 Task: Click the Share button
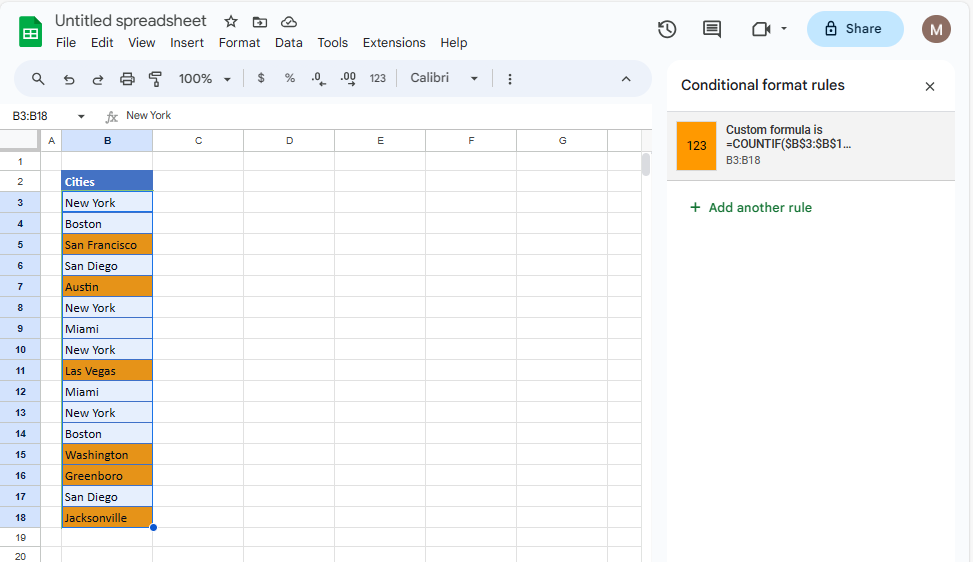[x=854, y=29]
